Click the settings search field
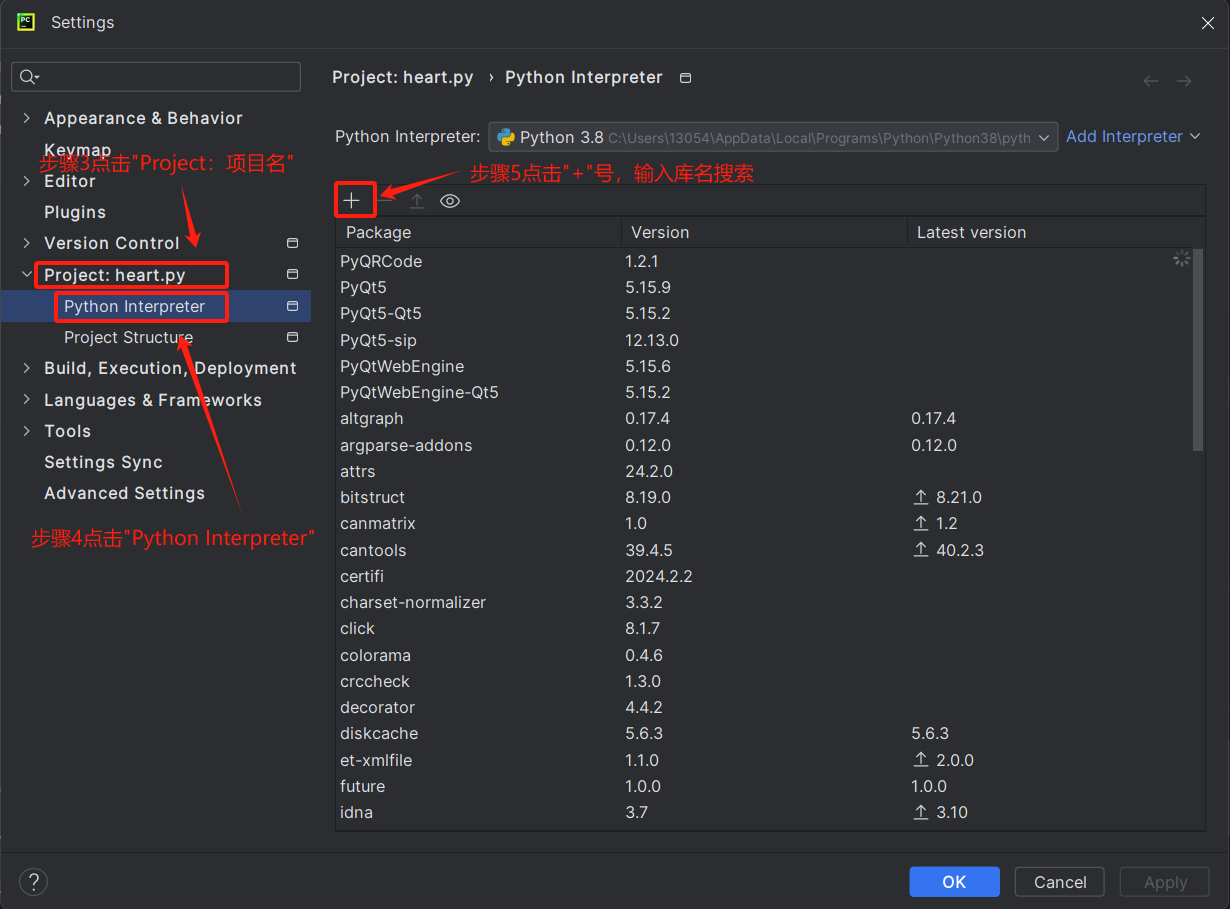The image size is (1230, 909). tap(156, 77)
